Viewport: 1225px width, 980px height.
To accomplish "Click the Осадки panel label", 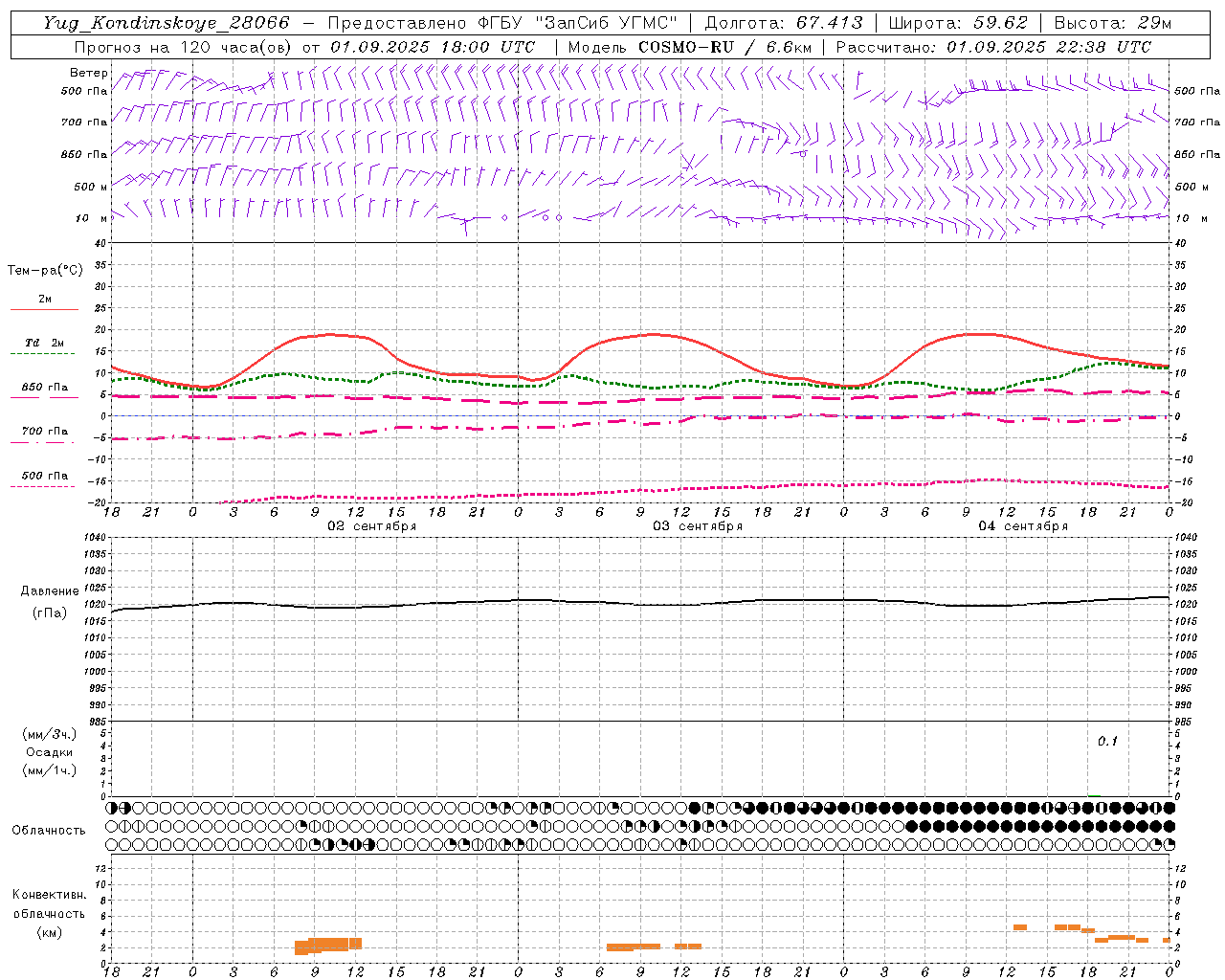I will (50, 752).
